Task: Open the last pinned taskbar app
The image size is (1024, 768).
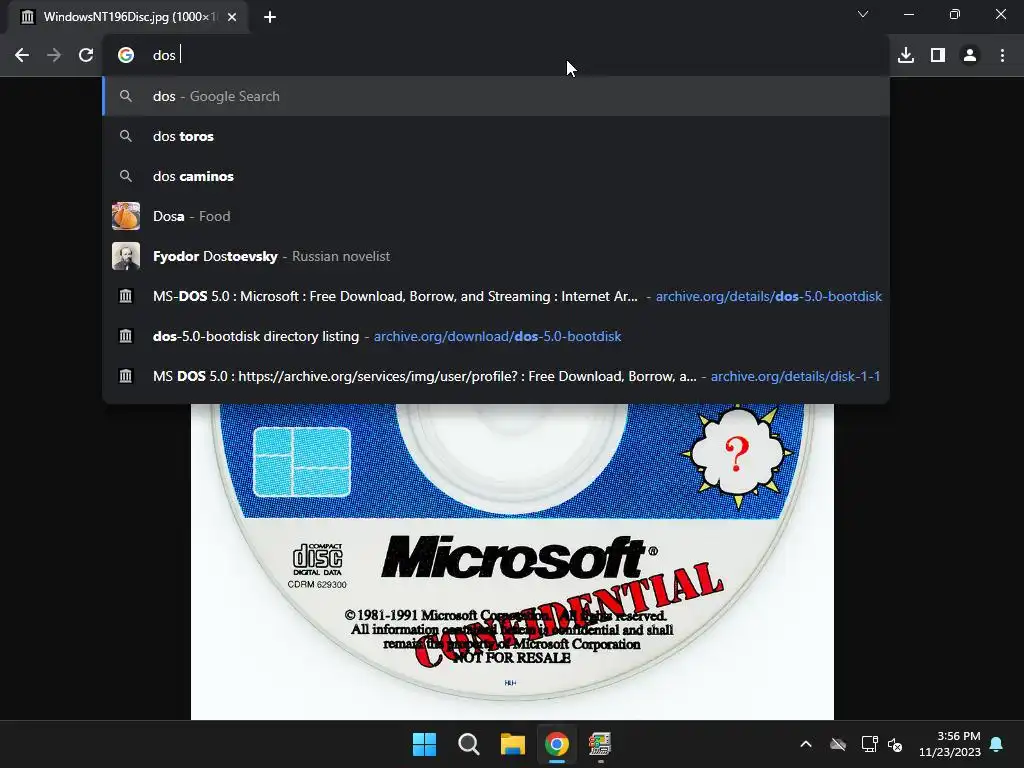Action: (600, 744)
